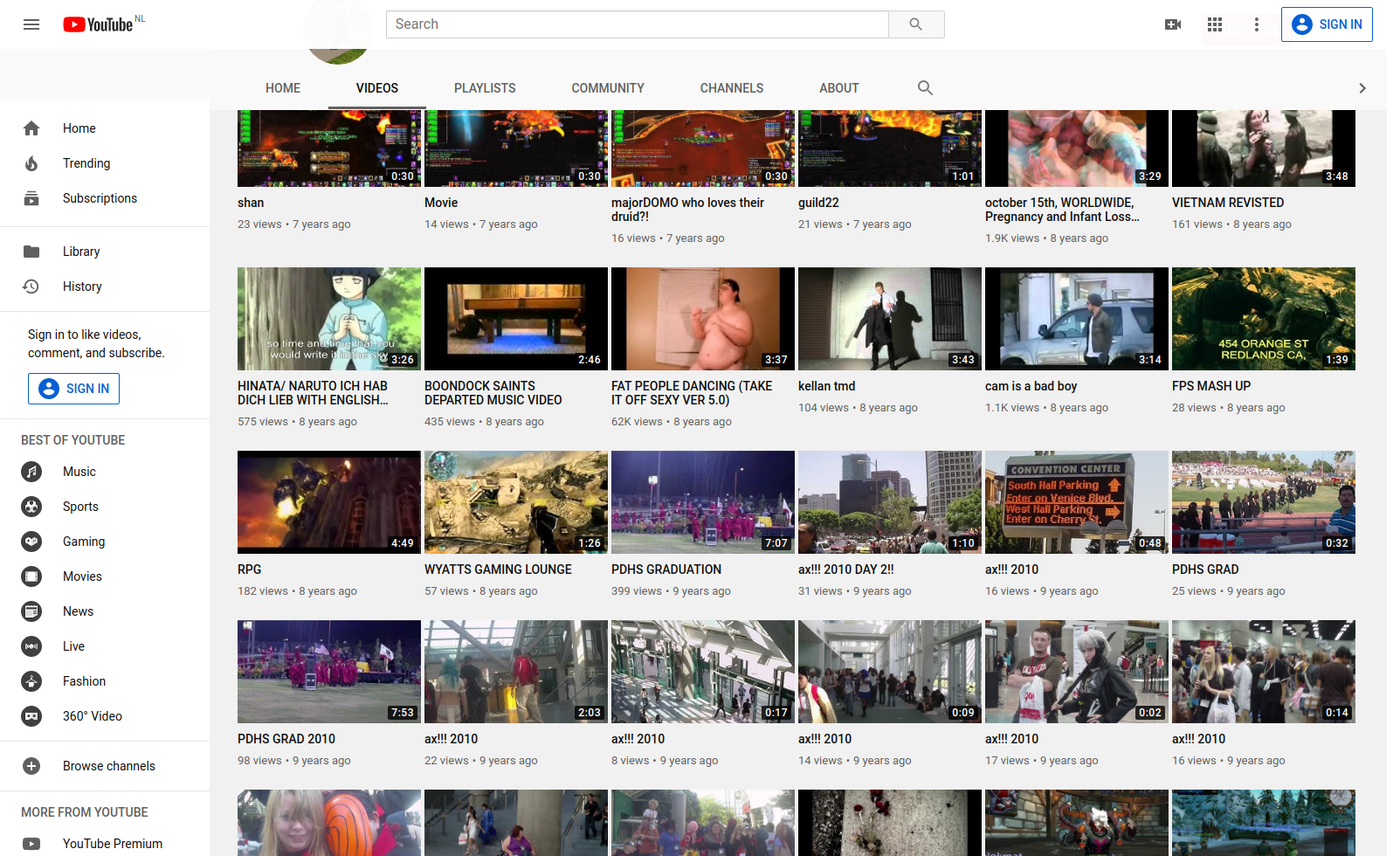Click the Movies film icon

click(x=31, y=576)
